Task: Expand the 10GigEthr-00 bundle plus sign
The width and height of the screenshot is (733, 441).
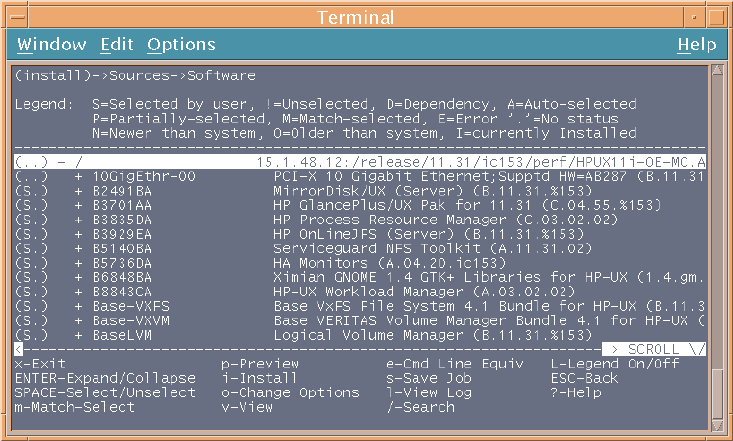Action: (78, 175)
